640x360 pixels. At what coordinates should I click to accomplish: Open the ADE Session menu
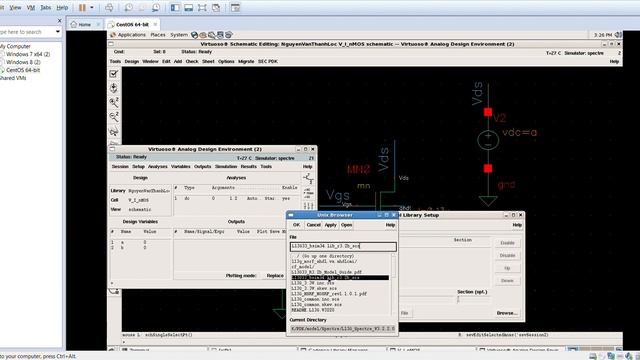pos(120,167)
